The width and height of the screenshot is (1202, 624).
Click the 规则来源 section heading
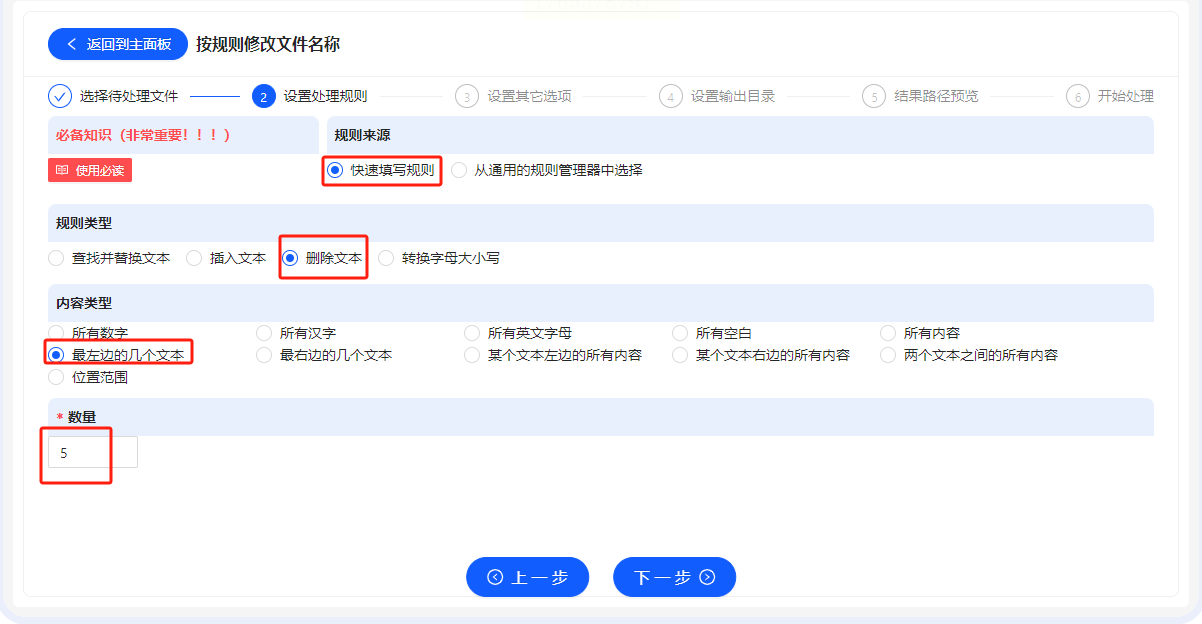363,134
